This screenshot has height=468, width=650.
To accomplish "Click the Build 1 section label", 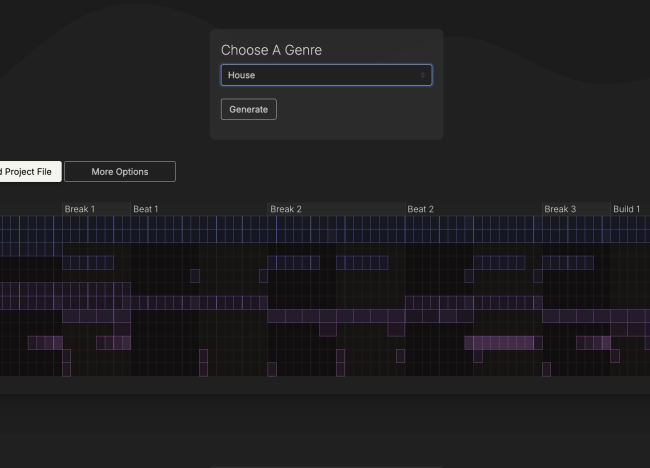I will [627, 209].
